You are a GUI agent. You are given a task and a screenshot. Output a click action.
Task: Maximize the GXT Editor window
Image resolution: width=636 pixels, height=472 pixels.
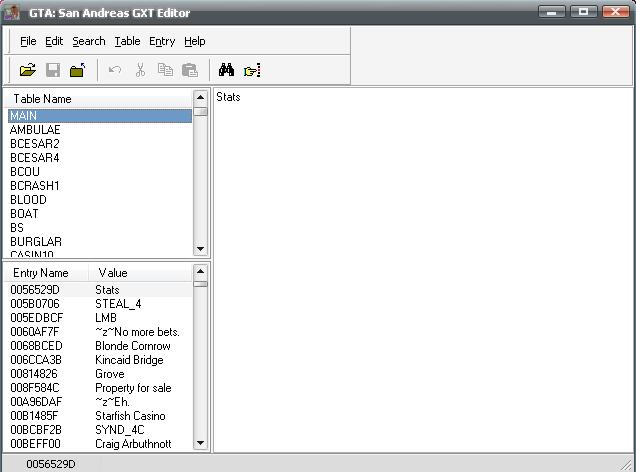click(584, 12)
